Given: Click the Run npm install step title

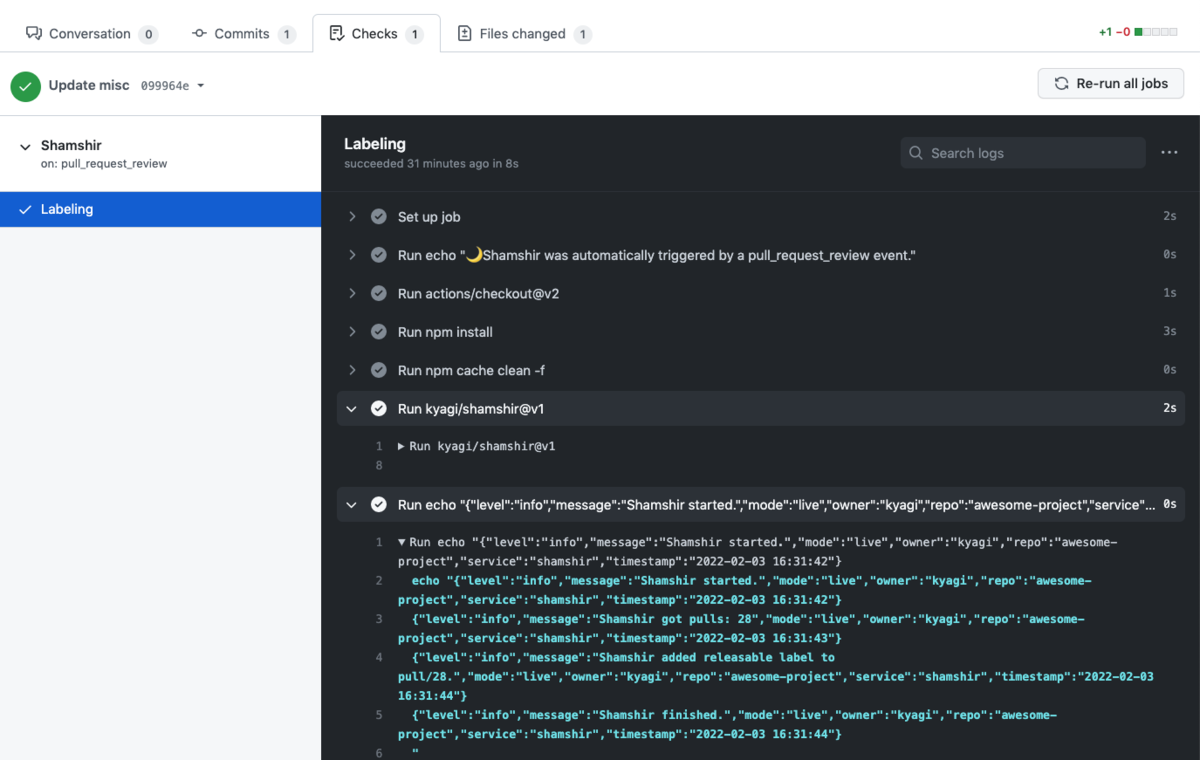Looking at the screenshot, I should (445, 331).
